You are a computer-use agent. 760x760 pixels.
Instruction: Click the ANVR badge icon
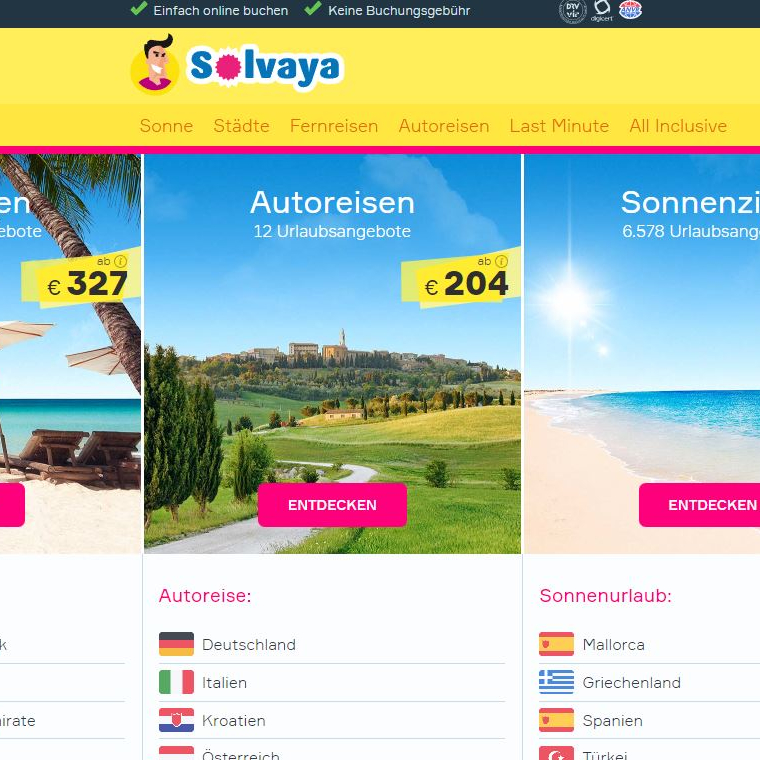coord(631,10)
